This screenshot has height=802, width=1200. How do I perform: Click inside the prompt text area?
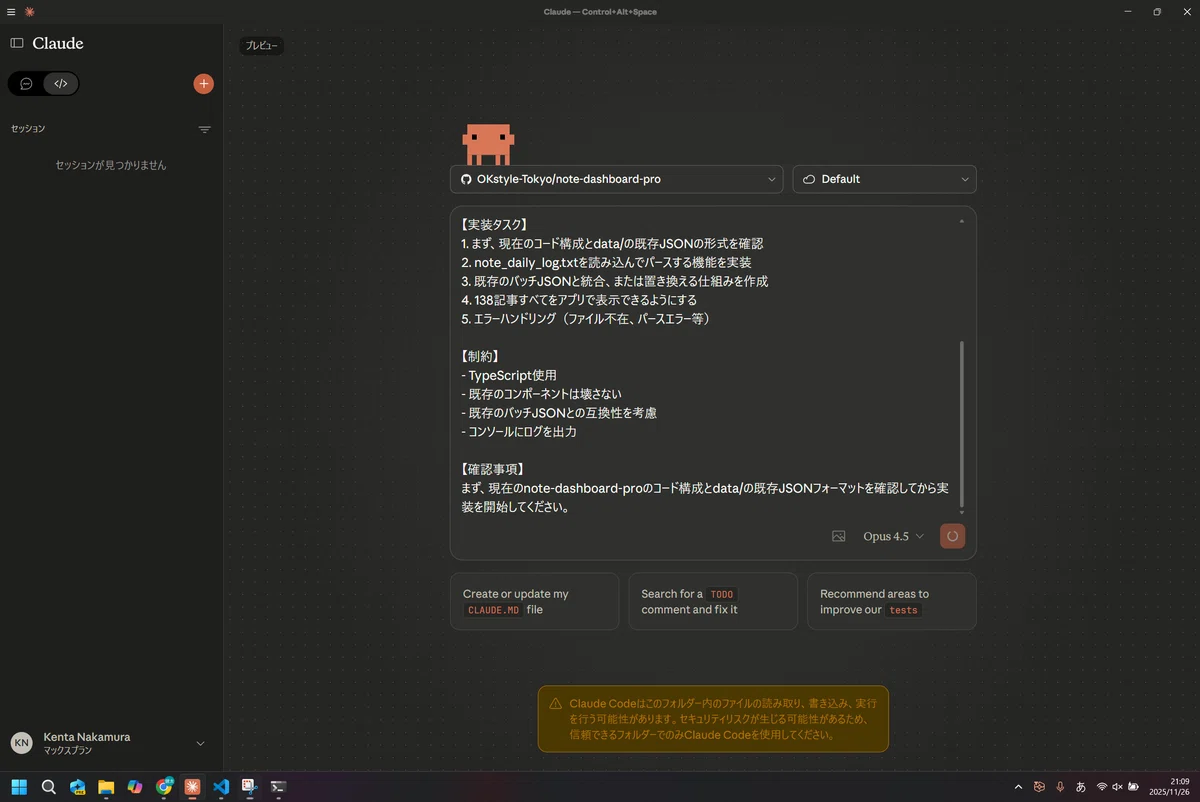705,365
